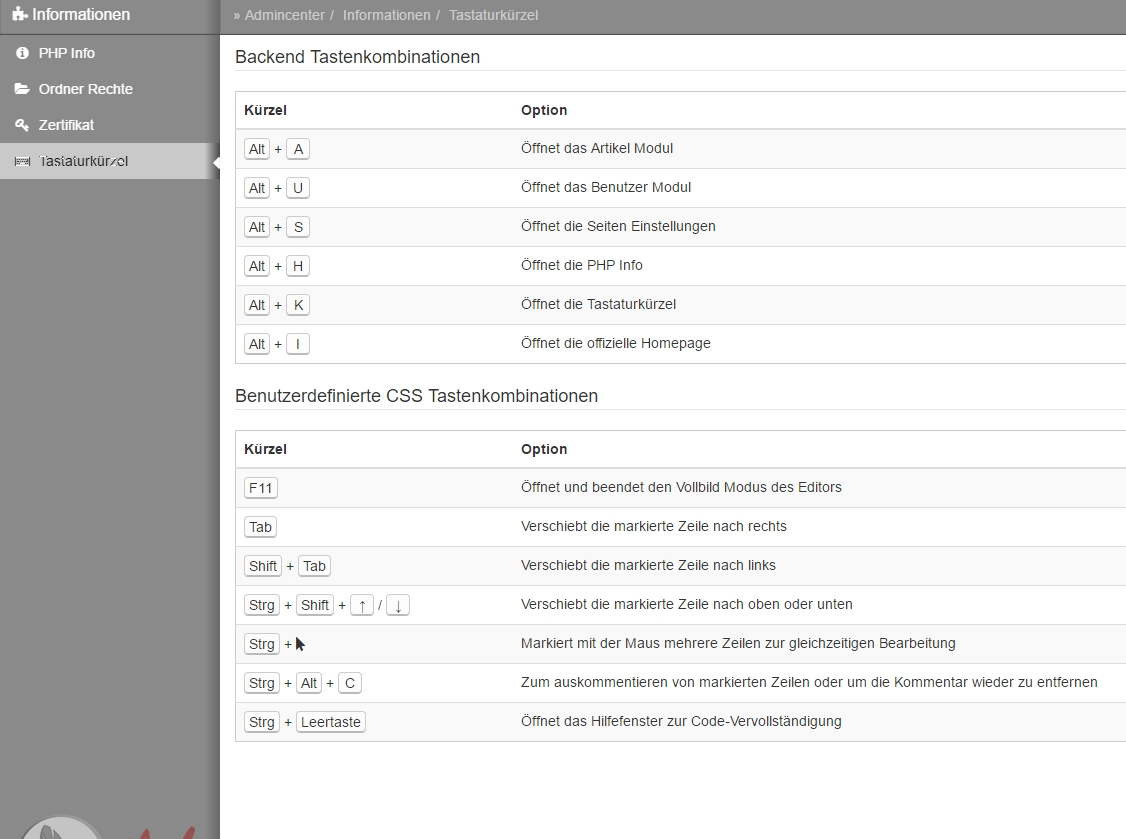Screen dimensions: 1126x839
Task: Click the info icon next to PHP Info
Action: click(x=22, y=53)
